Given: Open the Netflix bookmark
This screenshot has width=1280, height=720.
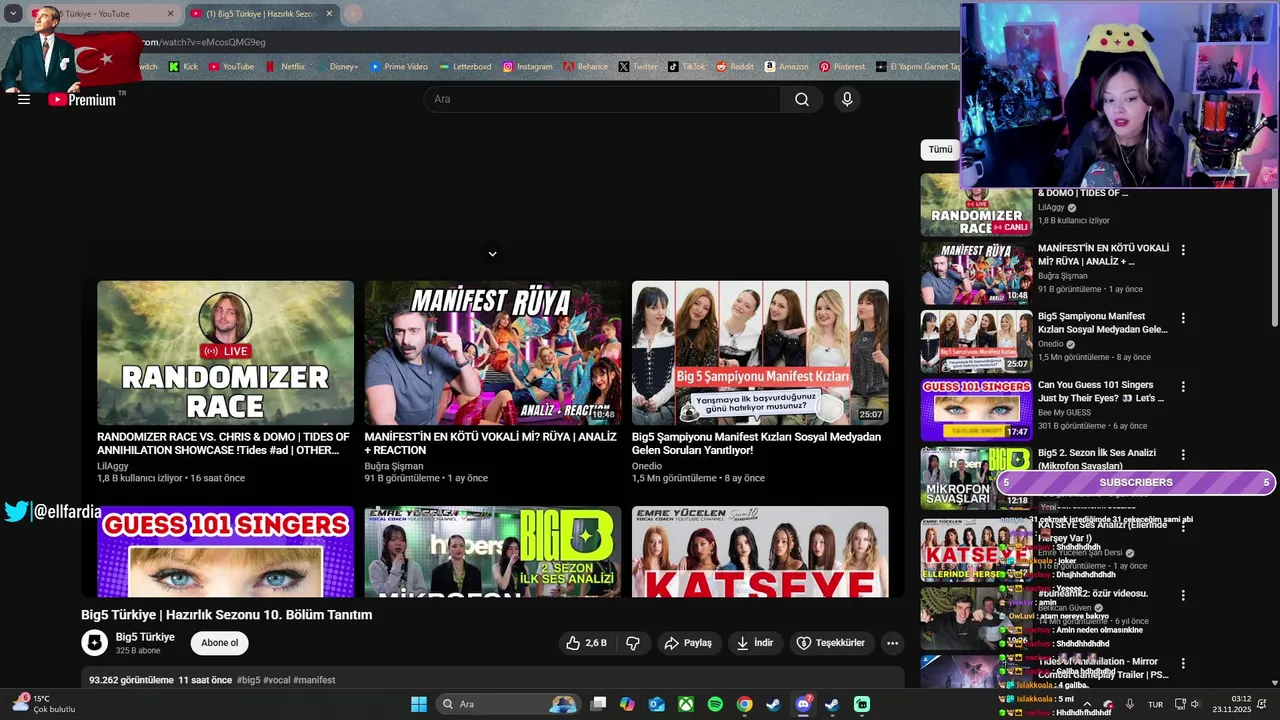Looking at the screenshot, I should click(x=286, y=67).
